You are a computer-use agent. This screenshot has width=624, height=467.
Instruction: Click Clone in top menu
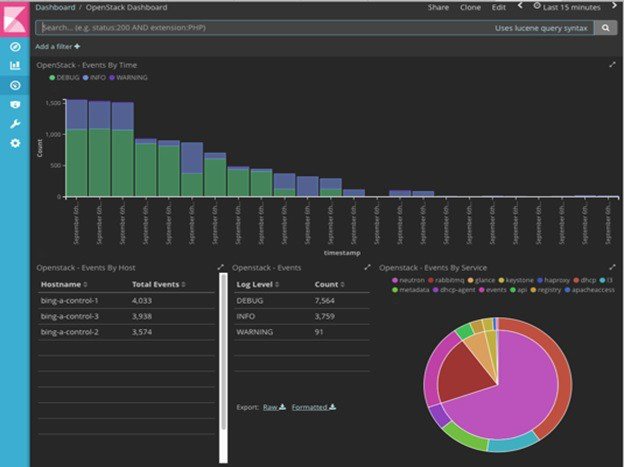[470, 8]
